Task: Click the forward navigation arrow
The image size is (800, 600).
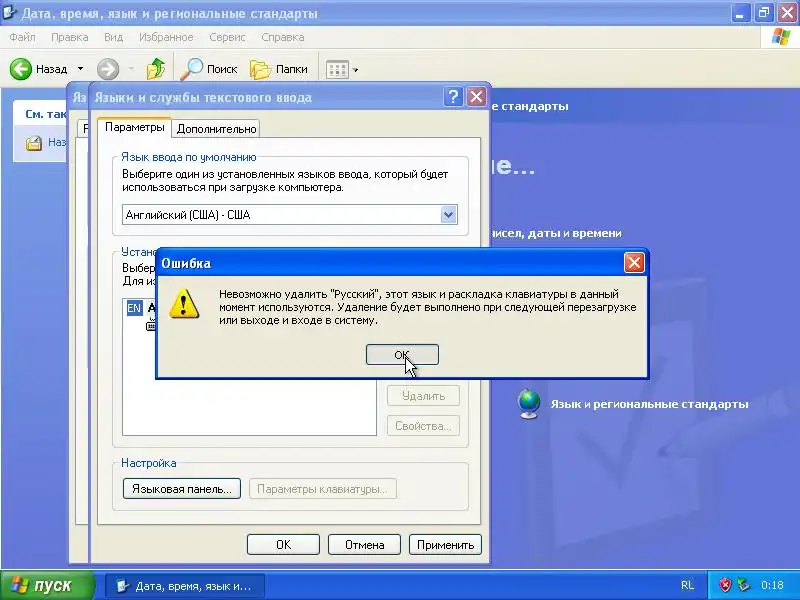Action: pyautogui.click(x=108, y=69)
